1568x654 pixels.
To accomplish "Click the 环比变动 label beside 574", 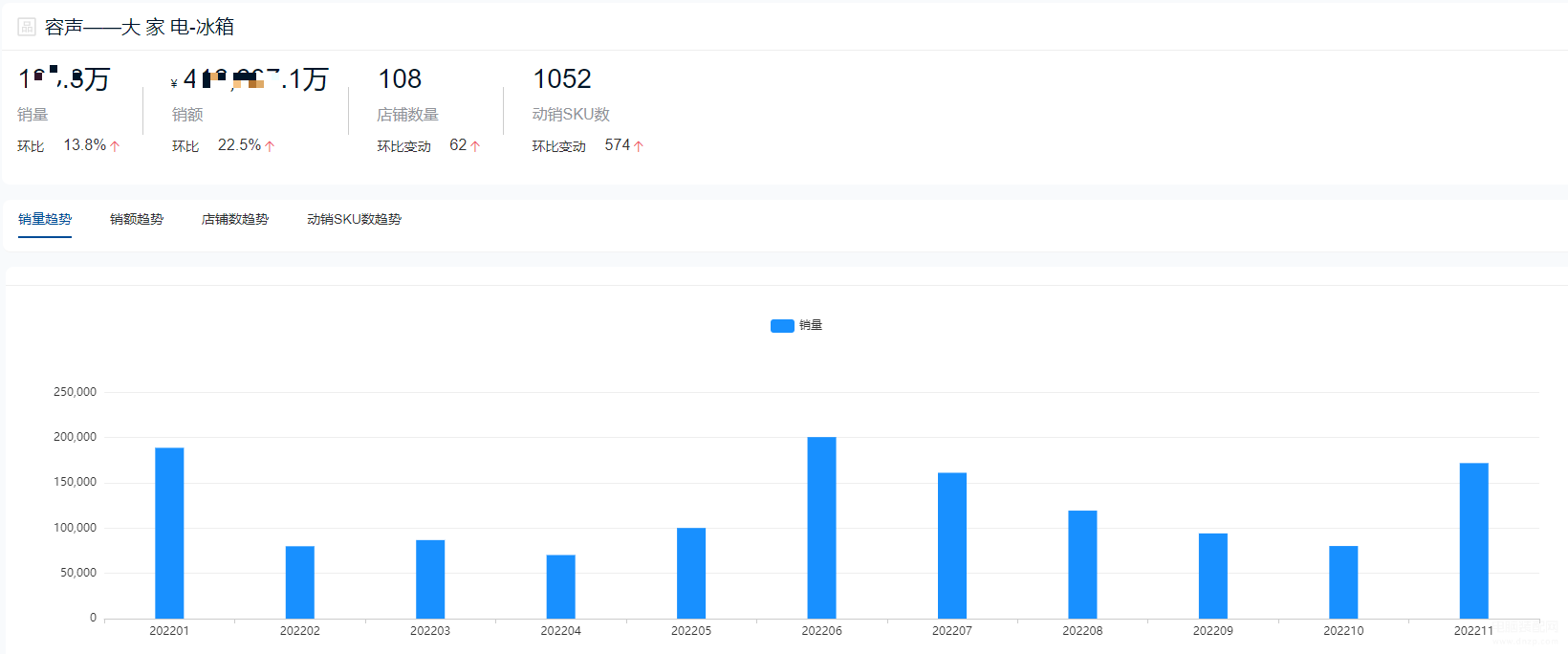I will point(559,146).
